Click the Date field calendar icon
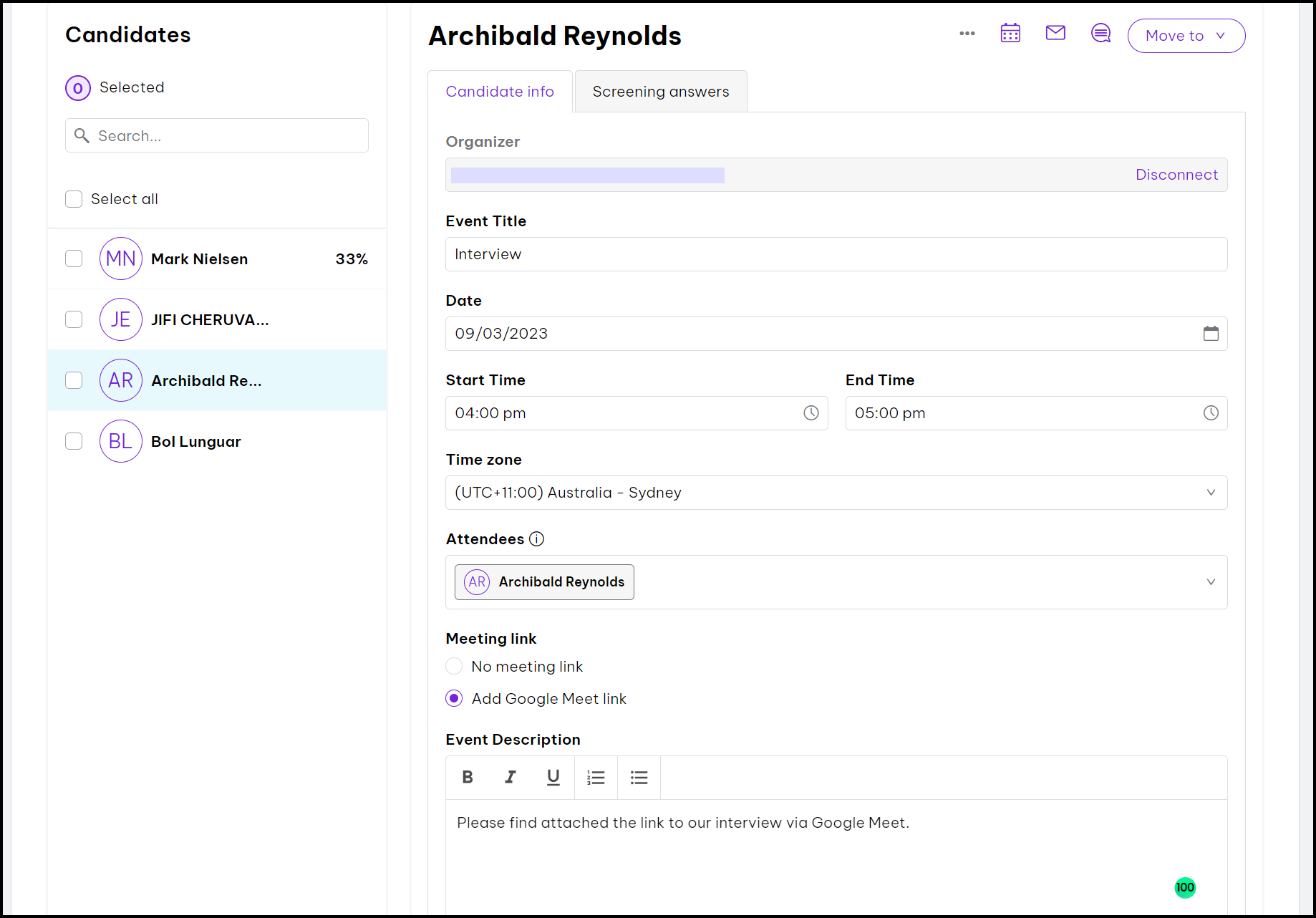Image resolution: width=1316 pixels, height=918 pixels. click(x=1211, y=334)
